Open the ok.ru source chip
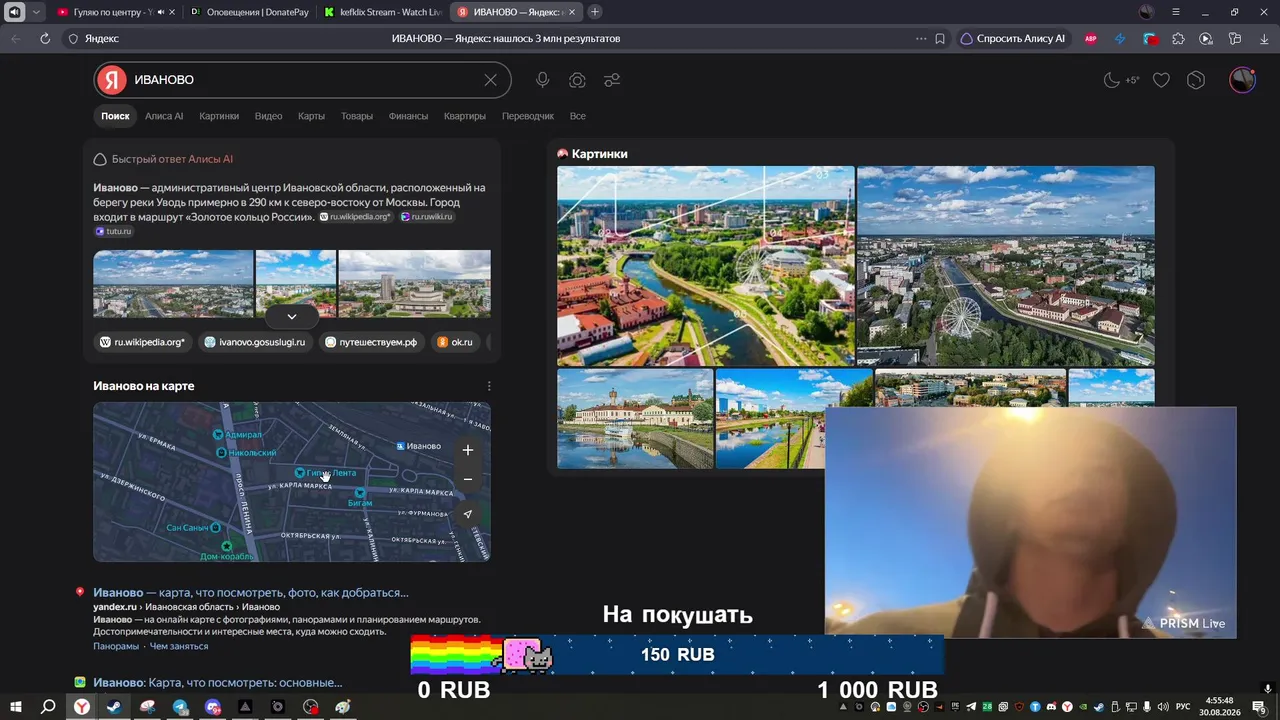 click(x=455, y=342)
